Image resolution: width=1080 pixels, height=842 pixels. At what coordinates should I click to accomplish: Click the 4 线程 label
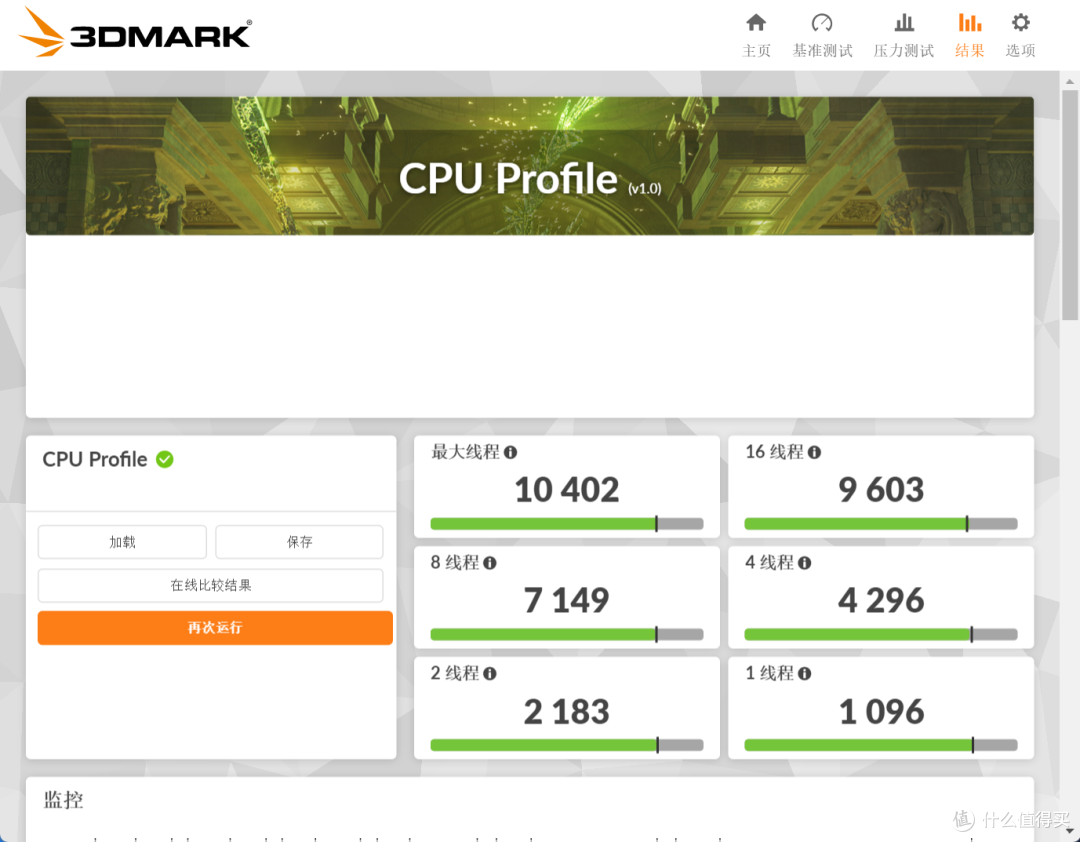tap(769, 564)
